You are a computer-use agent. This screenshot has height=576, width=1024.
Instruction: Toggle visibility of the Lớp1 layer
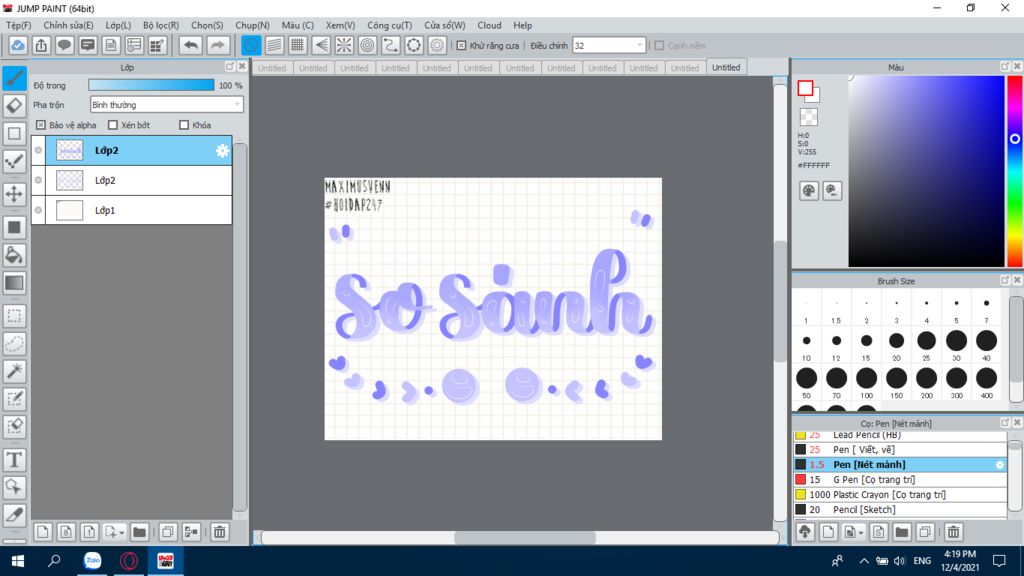coord(39,210)
